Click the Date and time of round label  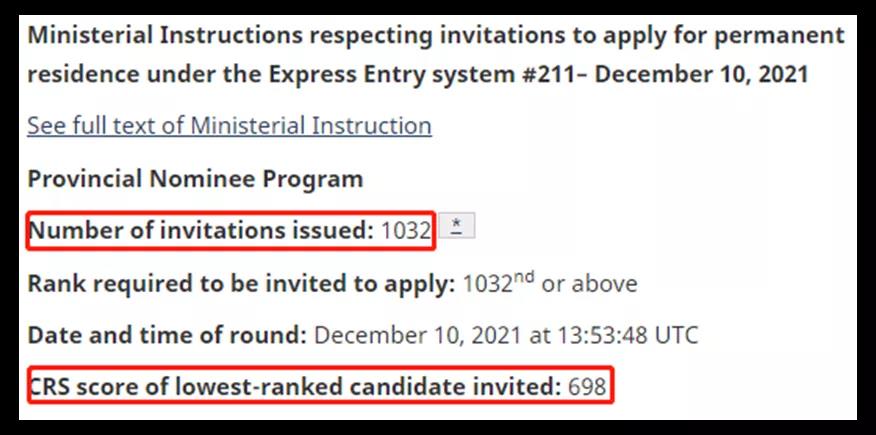pos(168,336)
